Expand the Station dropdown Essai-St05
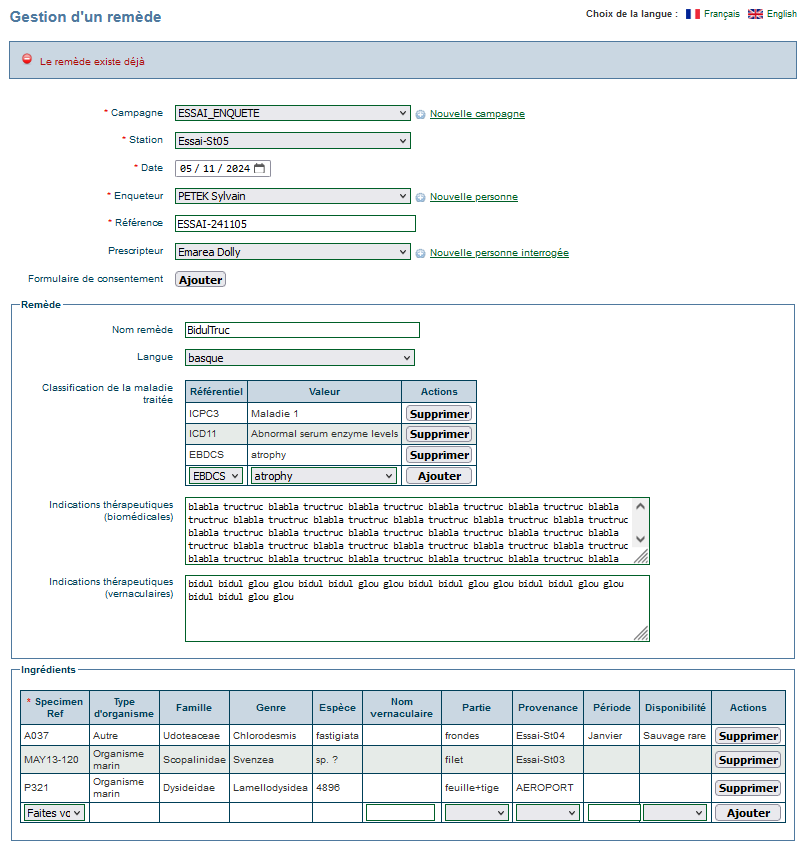Screen dimensions: 802x847 tap(292, 141)
